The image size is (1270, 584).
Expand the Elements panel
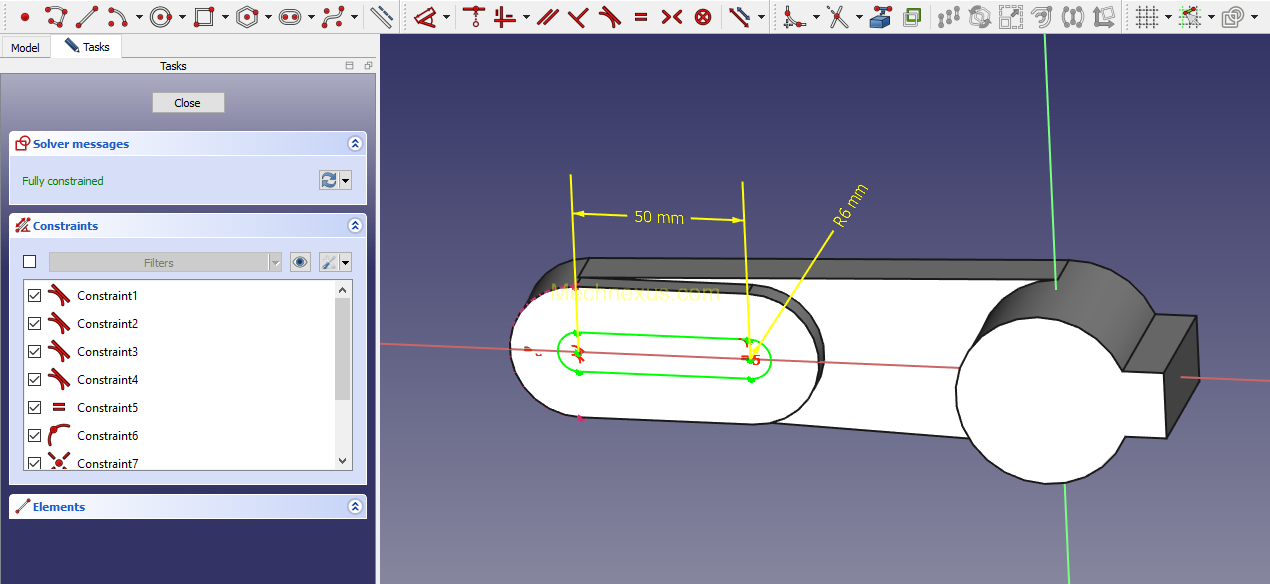pyautogui.click(x=355, y=507)
